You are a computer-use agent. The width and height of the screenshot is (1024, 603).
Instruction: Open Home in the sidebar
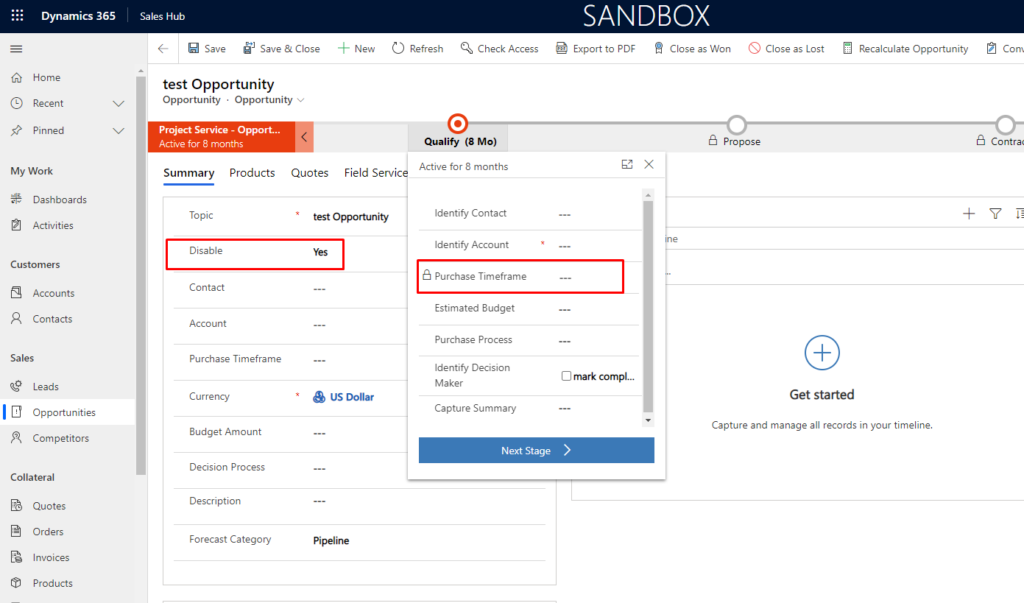pyautogui.click(x=46, y=77)
